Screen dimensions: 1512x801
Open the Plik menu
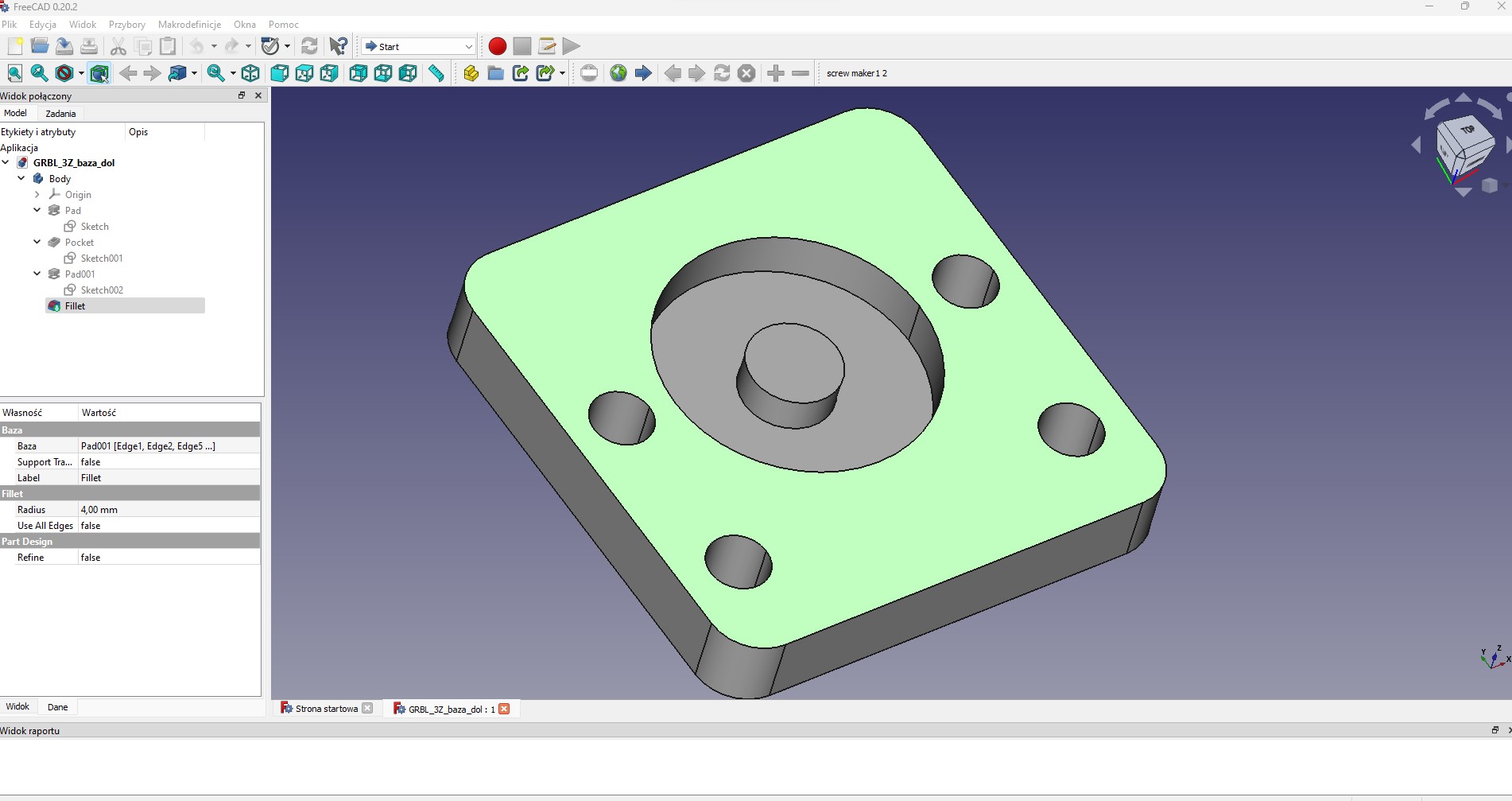(x=10, y=25)
